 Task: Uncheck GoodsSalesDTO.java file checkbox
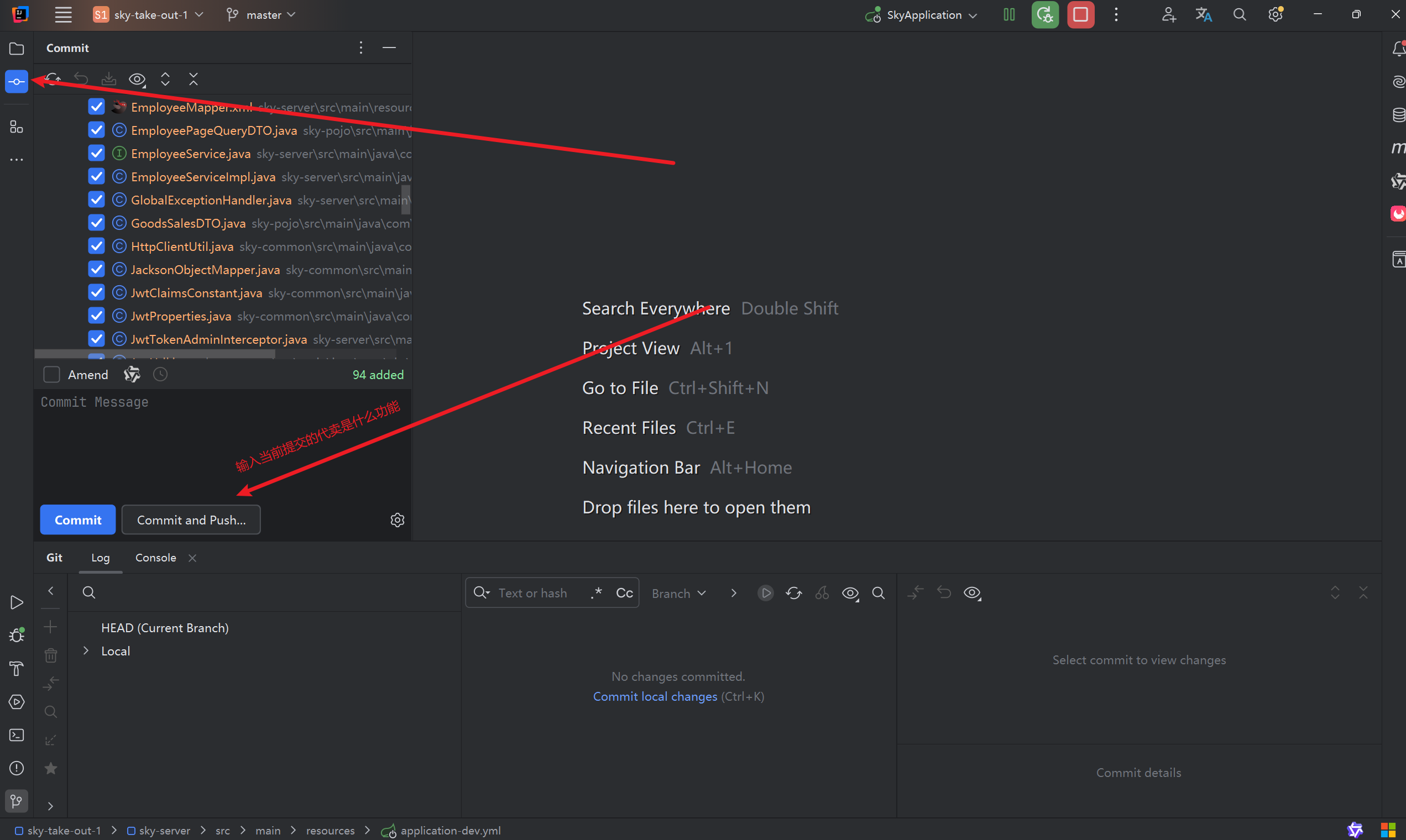click(x=97, y=223)
